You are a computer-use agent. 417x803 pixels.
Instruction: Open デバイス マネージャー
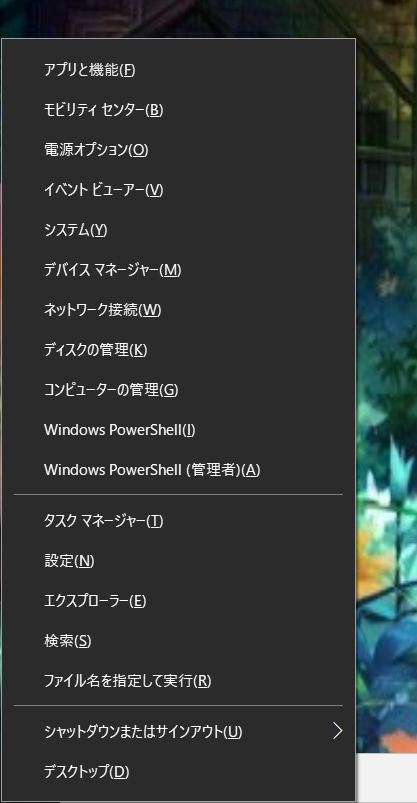[x=178, y=270]
